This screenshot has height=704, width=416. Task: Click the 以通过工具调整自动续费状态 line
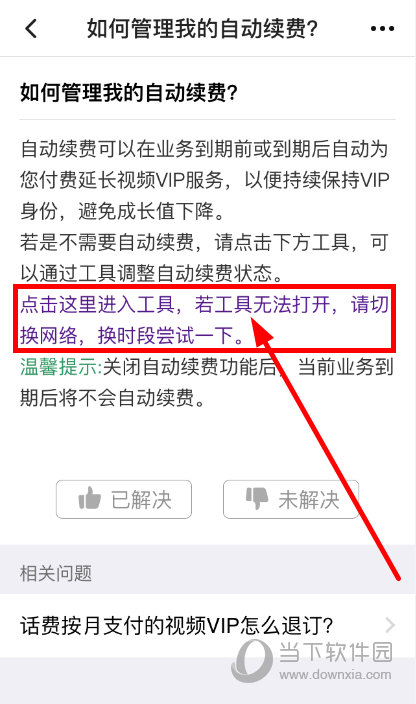pos(151,273)
